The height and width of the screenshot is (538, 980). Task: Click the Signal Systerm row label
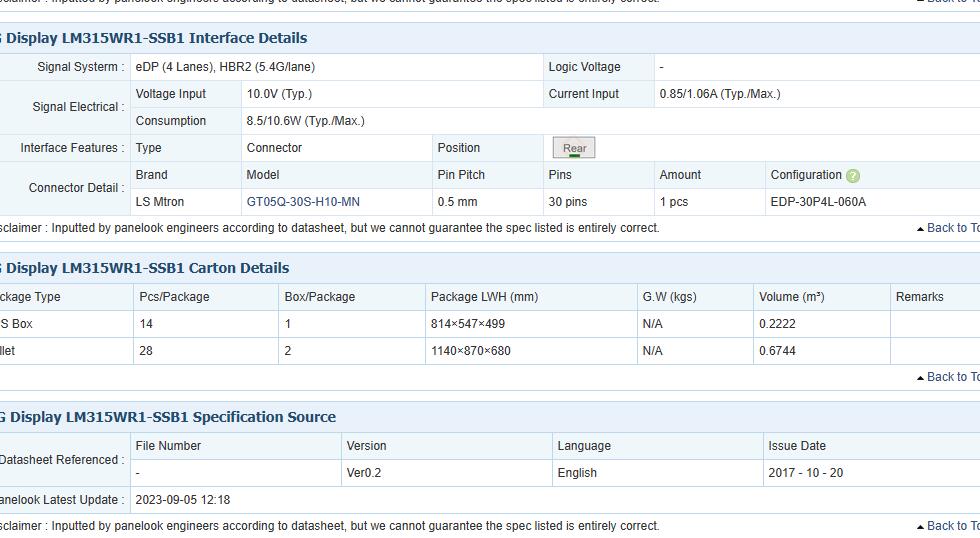(81, 67)
